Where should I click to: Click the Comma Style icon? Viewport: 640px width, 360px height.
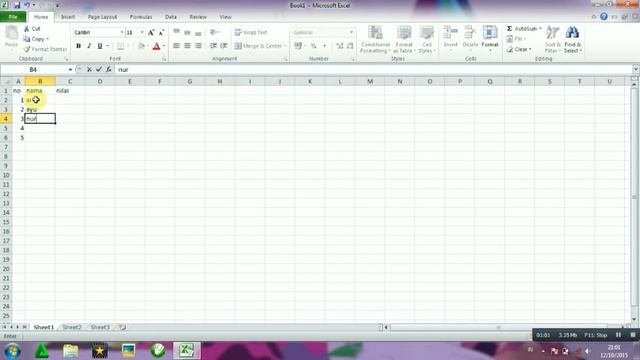(x=324, y=46)
